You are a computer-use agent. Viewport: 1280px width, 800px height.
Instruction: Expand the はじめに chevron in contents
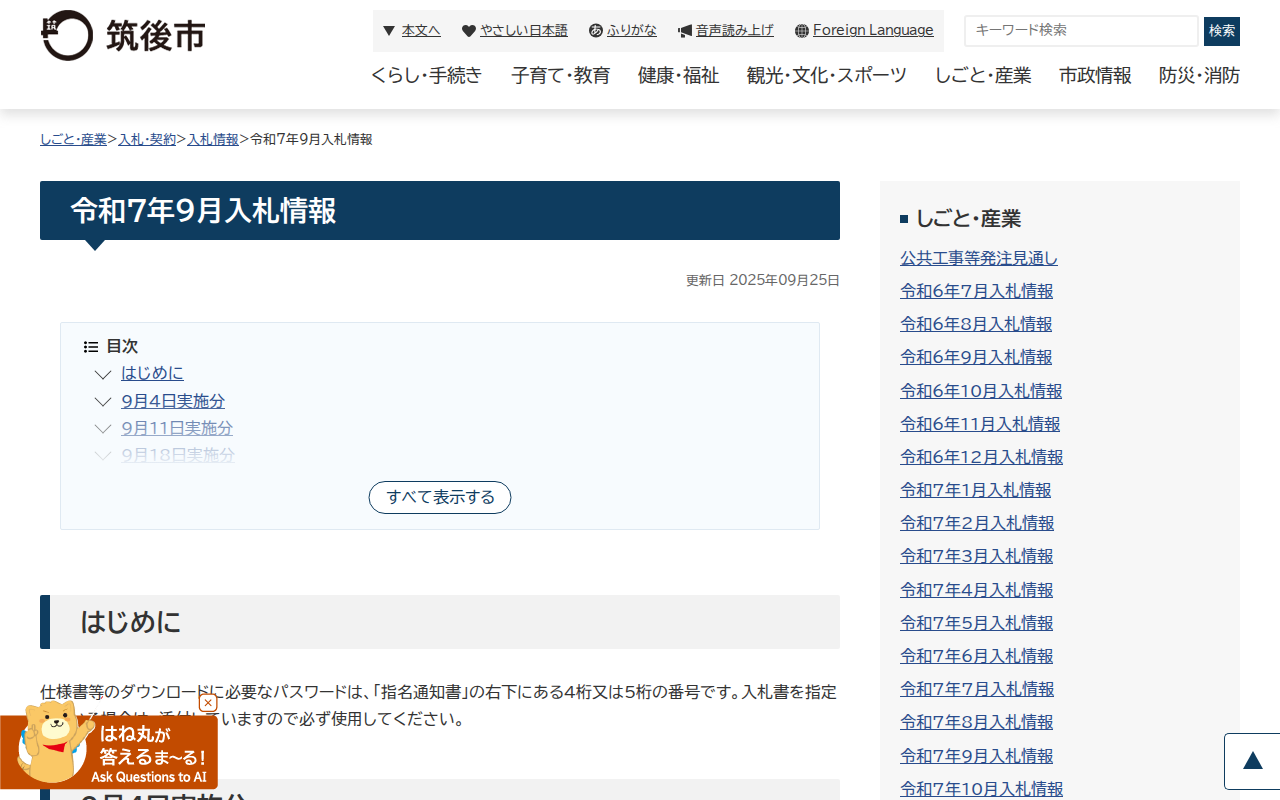(103, 375)
